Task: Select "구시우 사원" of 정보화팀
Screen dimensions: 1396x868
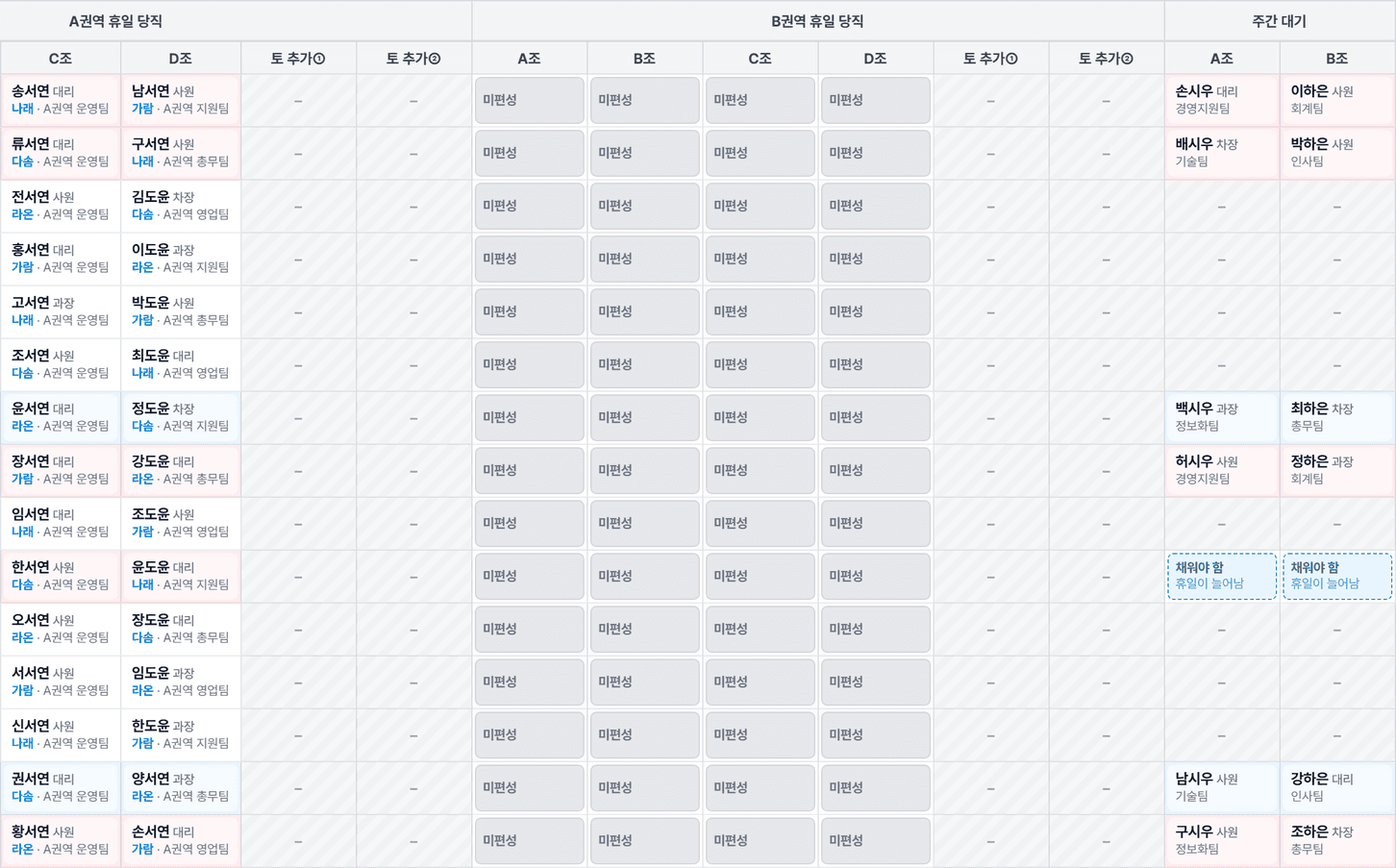Action: click(1222, 840)
